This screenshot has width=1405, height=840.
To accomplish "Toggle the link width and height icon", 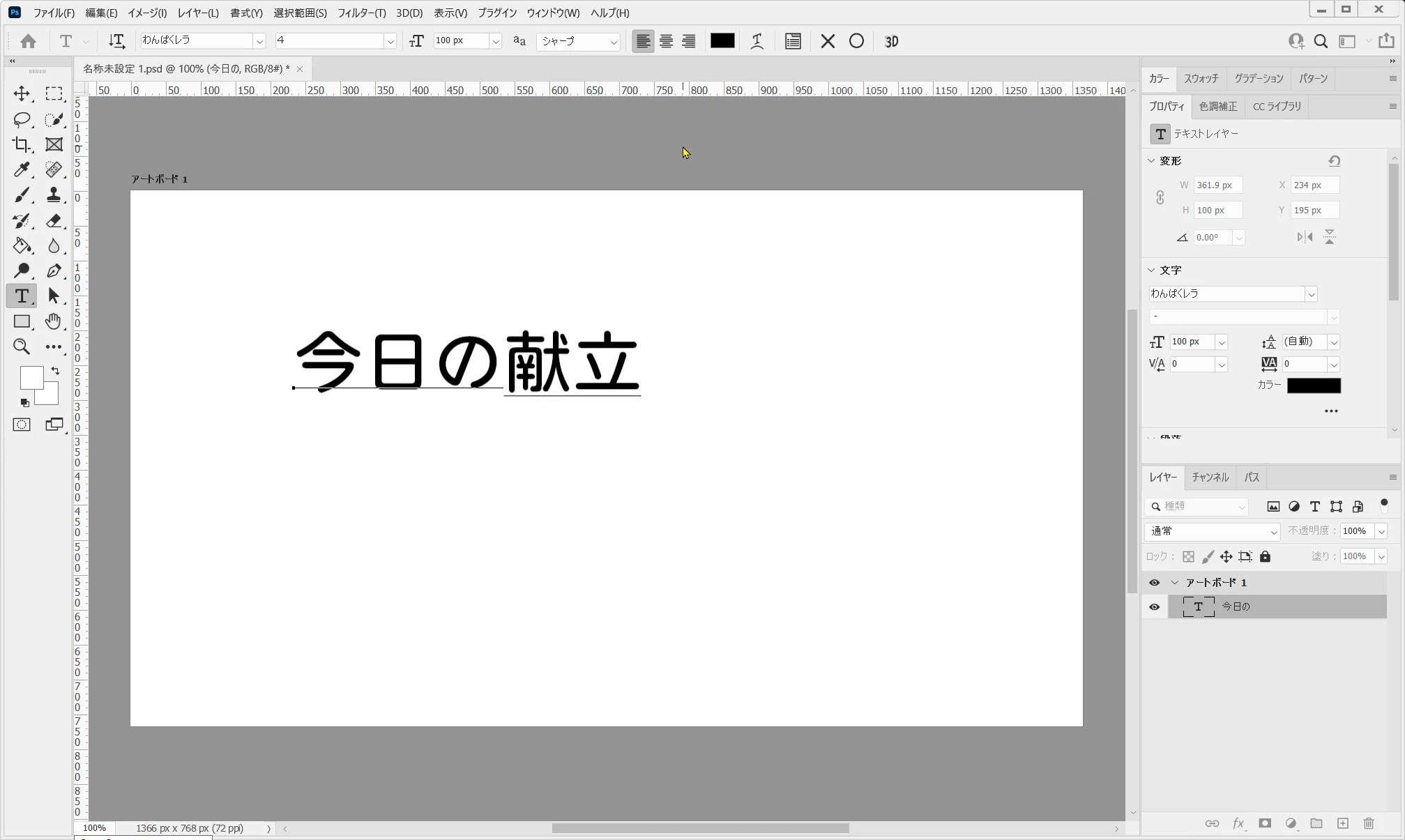I will point(1160,198).
